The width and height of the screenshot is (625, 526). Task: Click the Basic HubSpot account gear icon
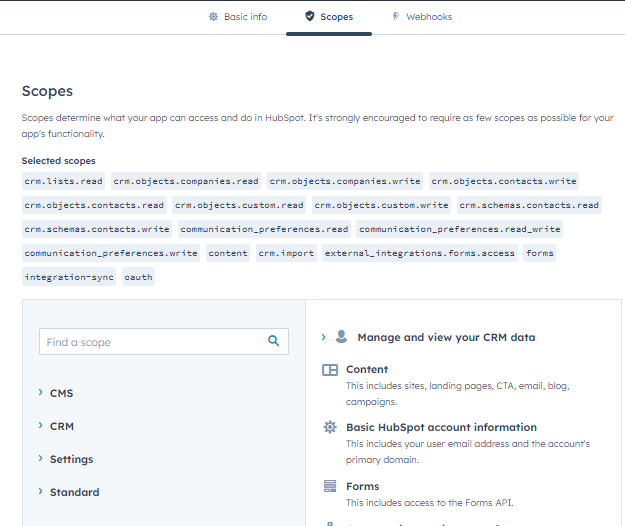[x=330, y=427]
